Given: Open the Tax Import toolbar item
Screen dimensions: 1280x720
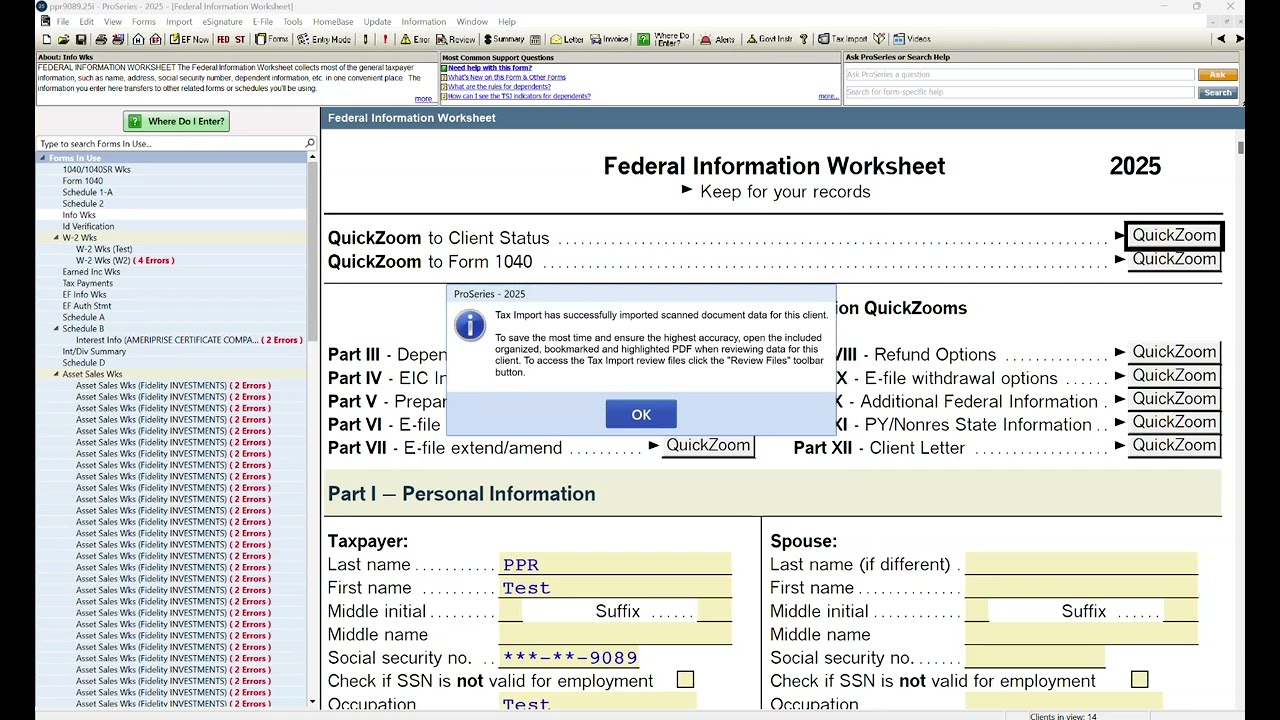Looking at the screenshot, I should [843, 39].
